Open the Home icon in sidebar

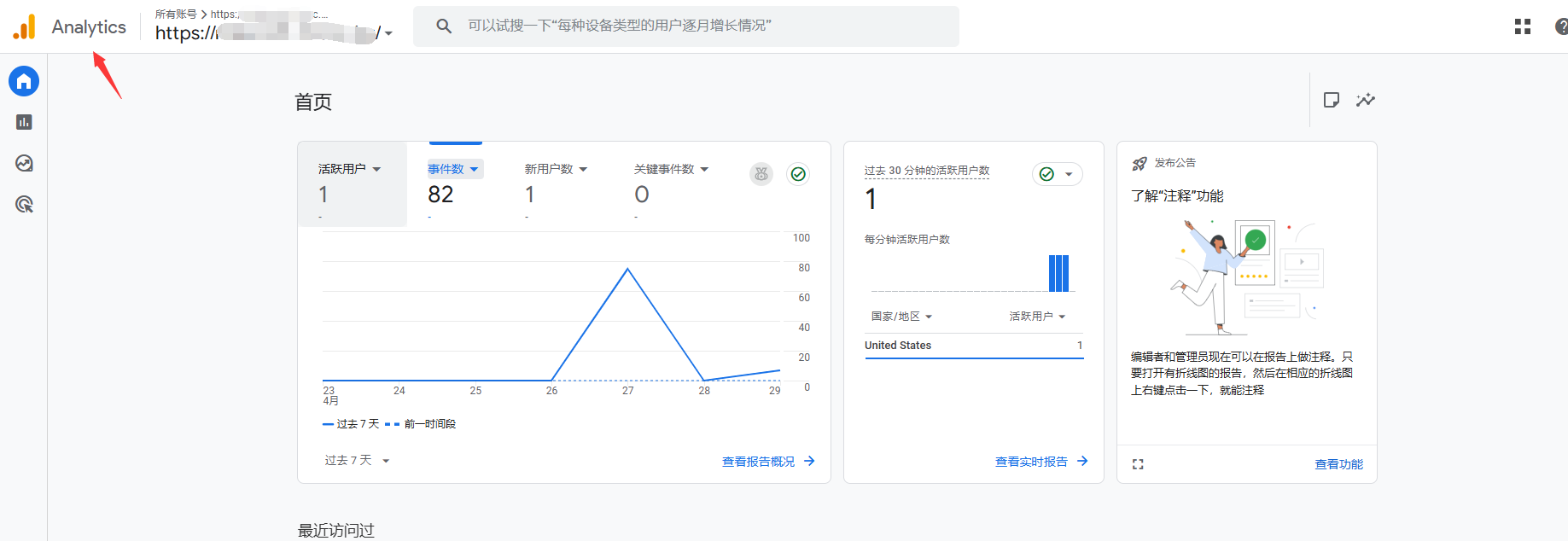pos(24,81)
